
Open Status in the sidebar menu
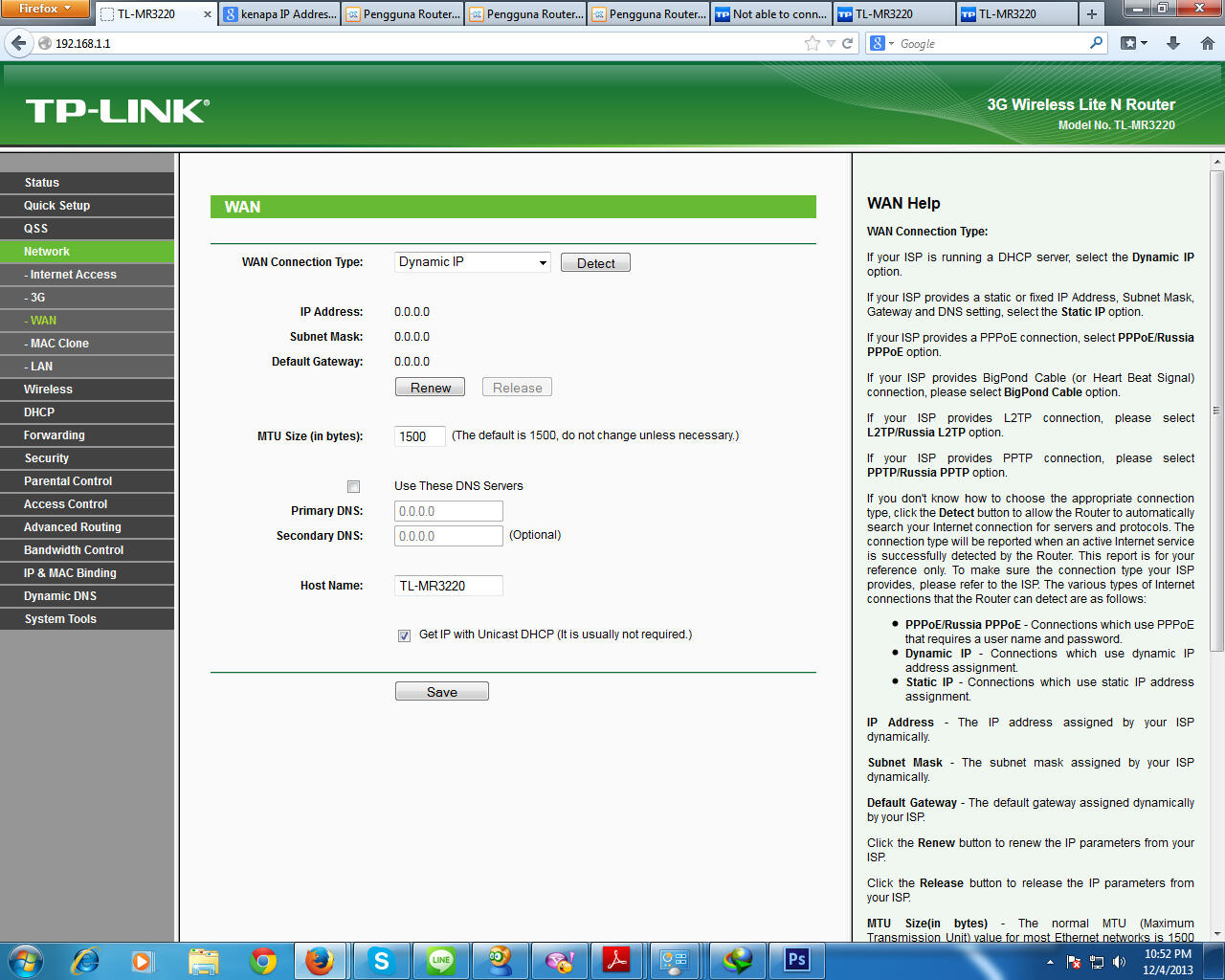(x=87, y=183)
